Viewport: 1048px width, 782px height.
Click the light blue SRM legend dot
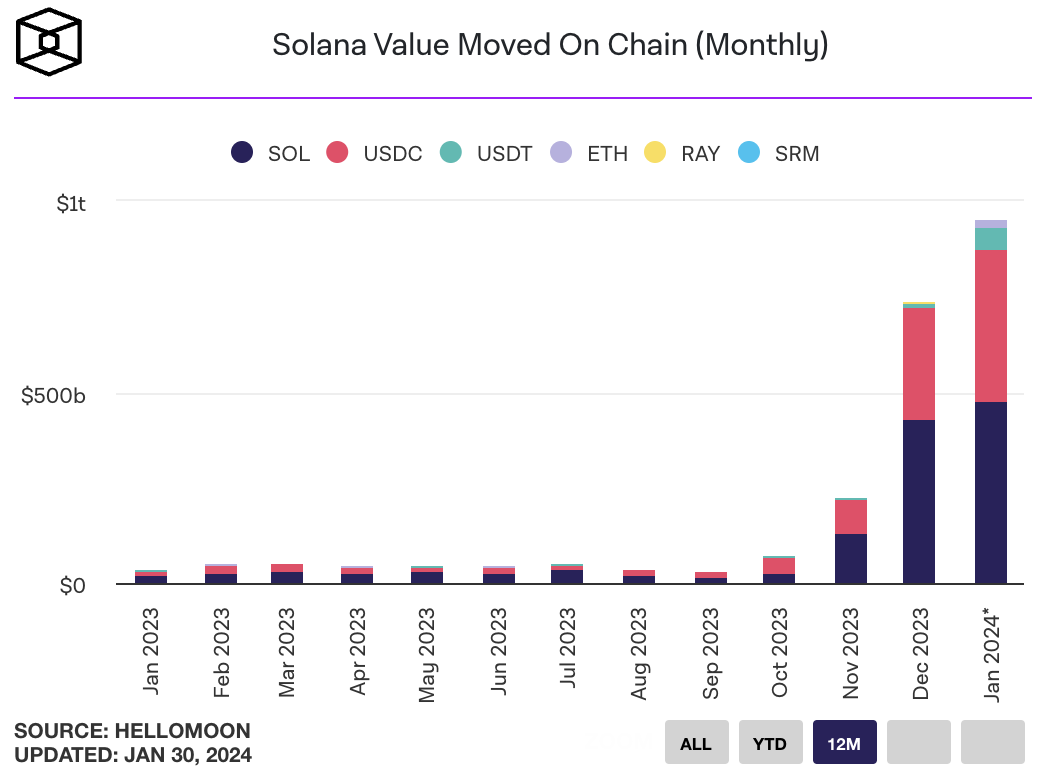pos(748,153)
